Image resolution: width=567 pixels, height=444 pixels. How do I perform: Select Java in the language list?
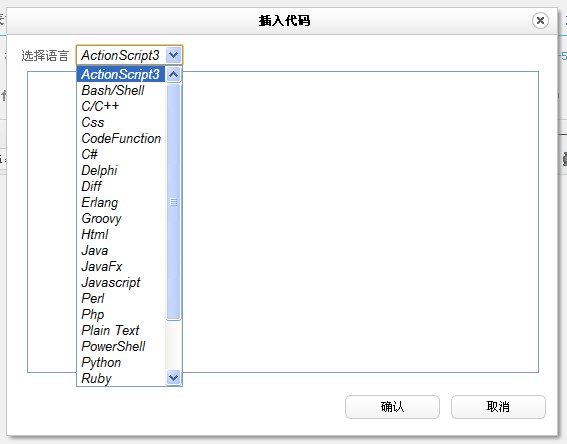click(x=121, y=250)
